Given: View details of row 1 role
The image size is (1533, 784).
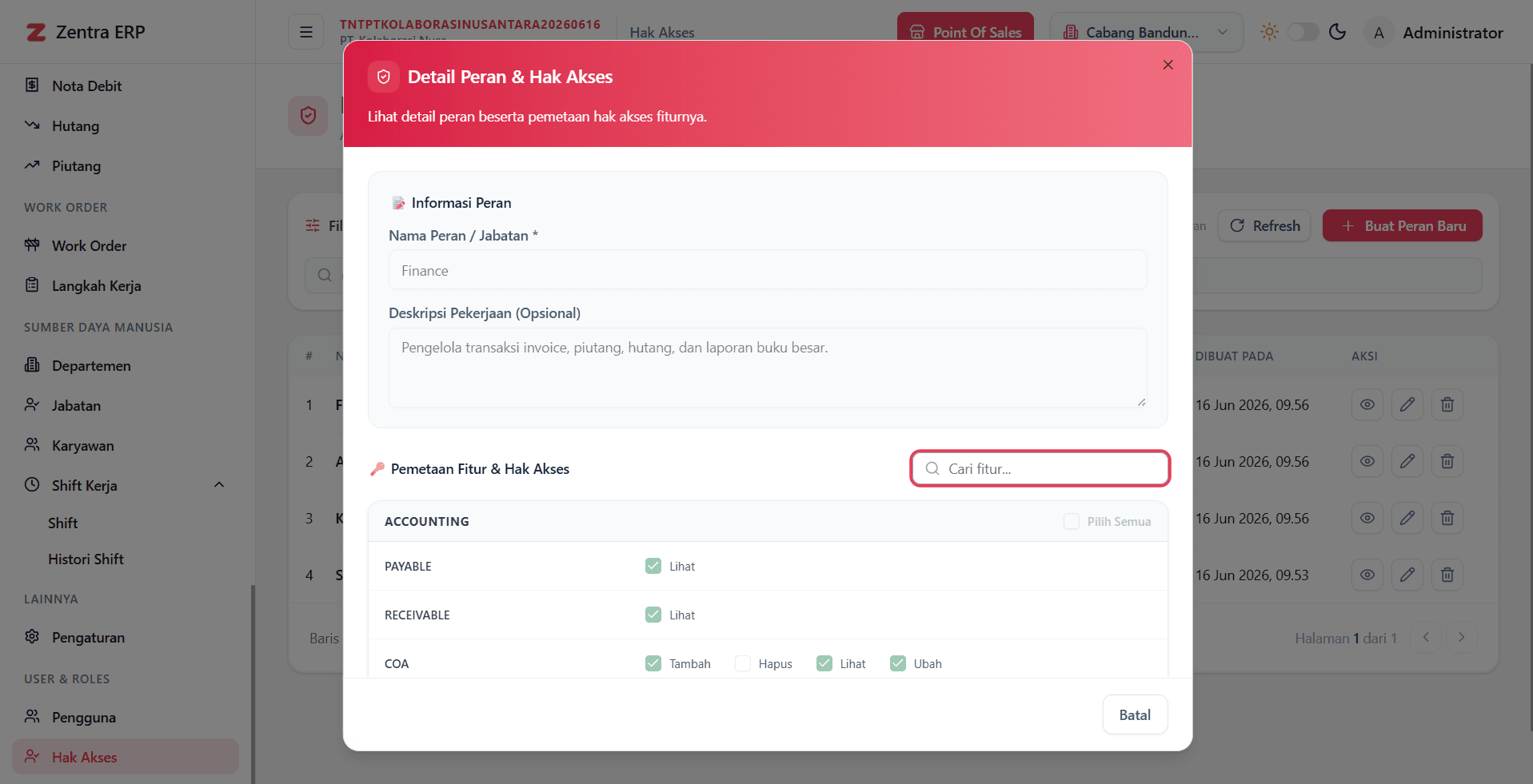Looking at the screenshot, I should 1367,404.
